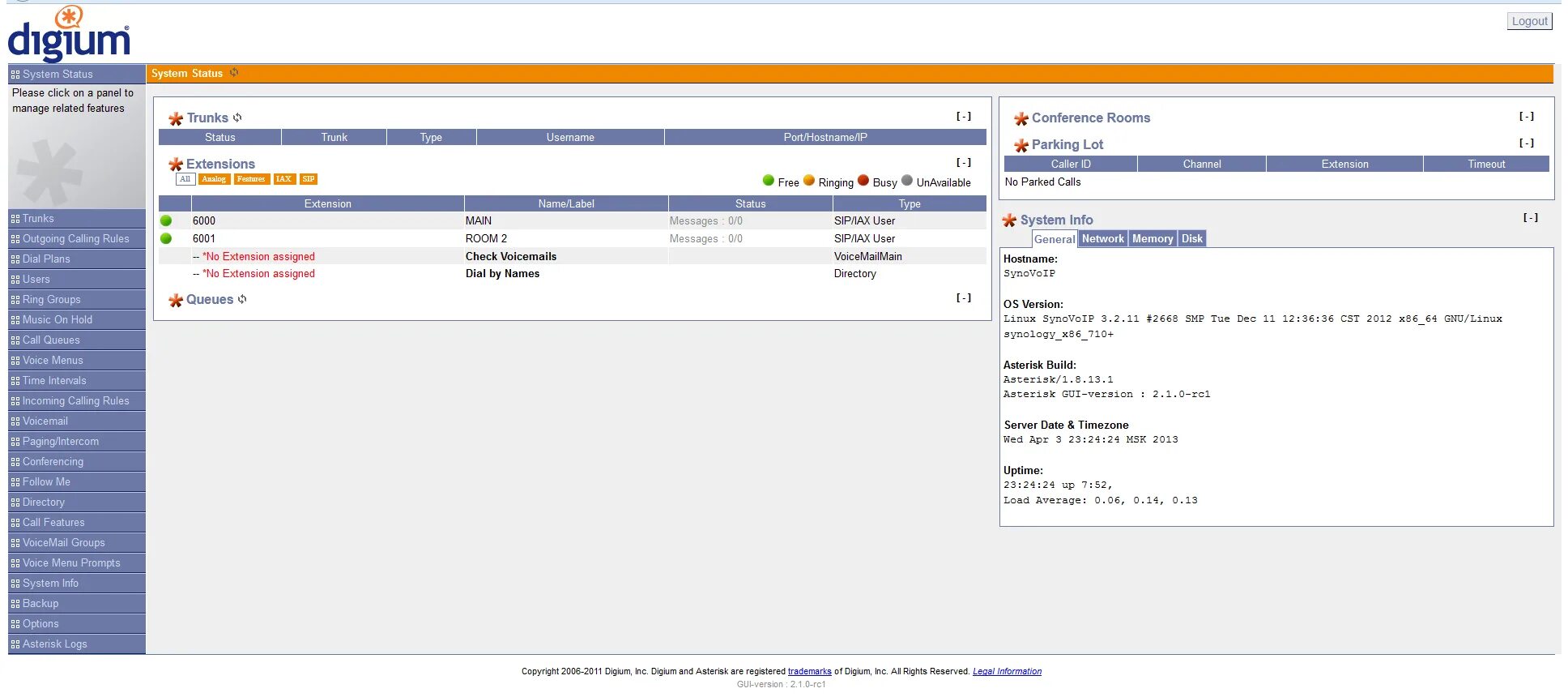The image size is (1568, 697).
Task: Go to Call Features
Action: [77, 523]
